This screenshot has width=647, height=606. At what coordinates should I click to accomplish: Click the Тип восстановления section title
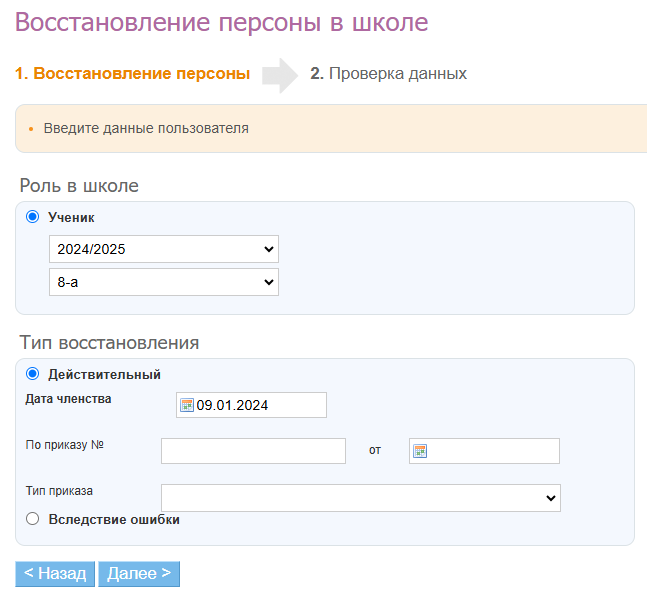coord(109,342)
